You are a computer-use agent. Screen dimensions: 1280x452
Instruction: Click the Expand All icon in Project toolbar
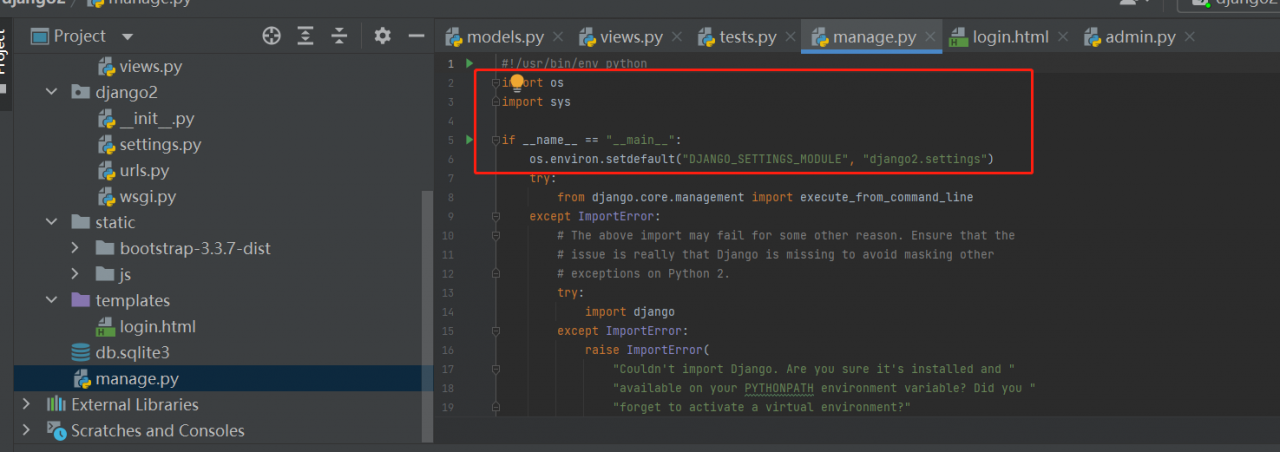click(305, 36)
